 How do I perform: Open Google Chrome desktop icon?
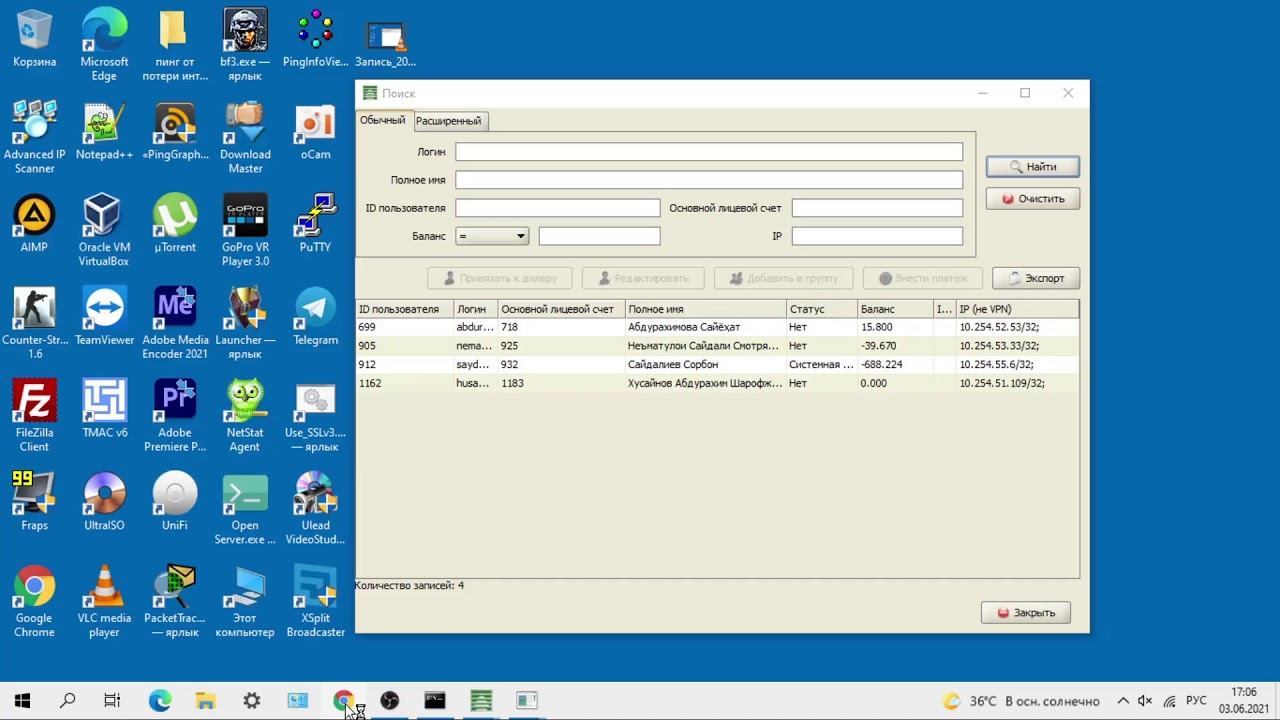(34, 601)
